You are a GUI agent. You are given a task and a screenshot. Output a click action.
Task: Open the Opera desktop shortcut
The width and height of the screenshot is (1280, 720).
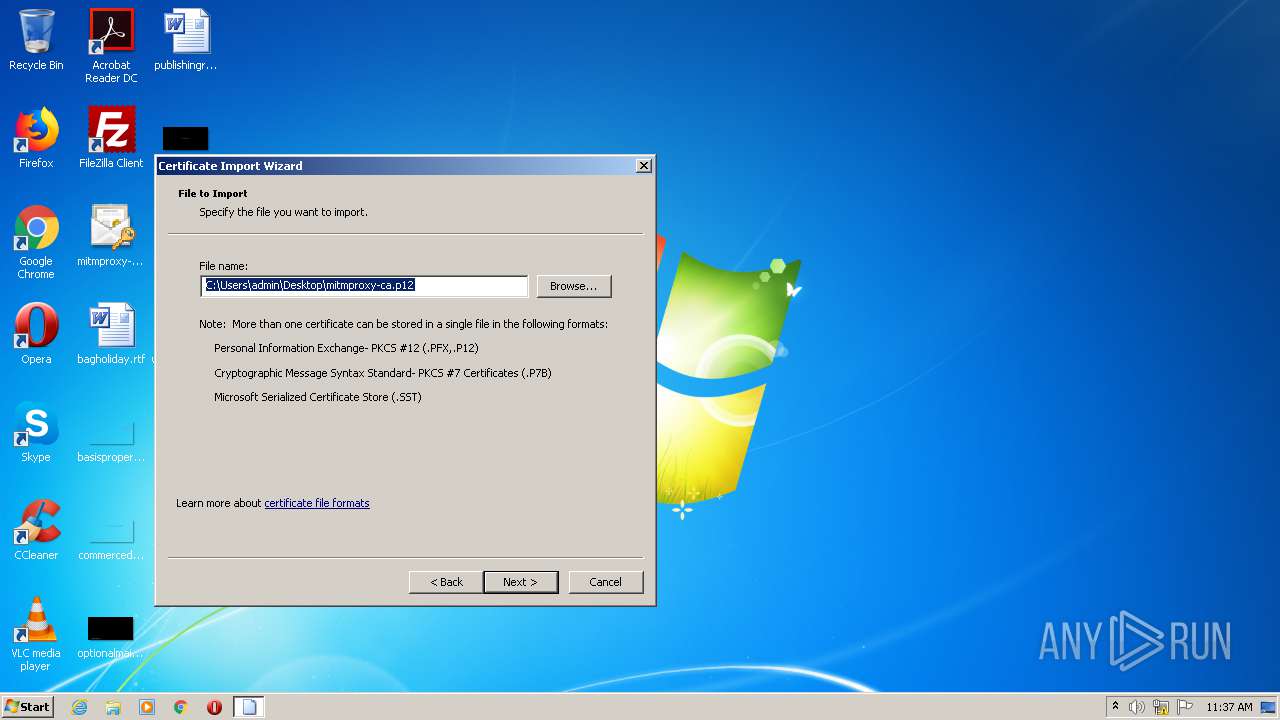pyautogui.click(x=36, y=334)
